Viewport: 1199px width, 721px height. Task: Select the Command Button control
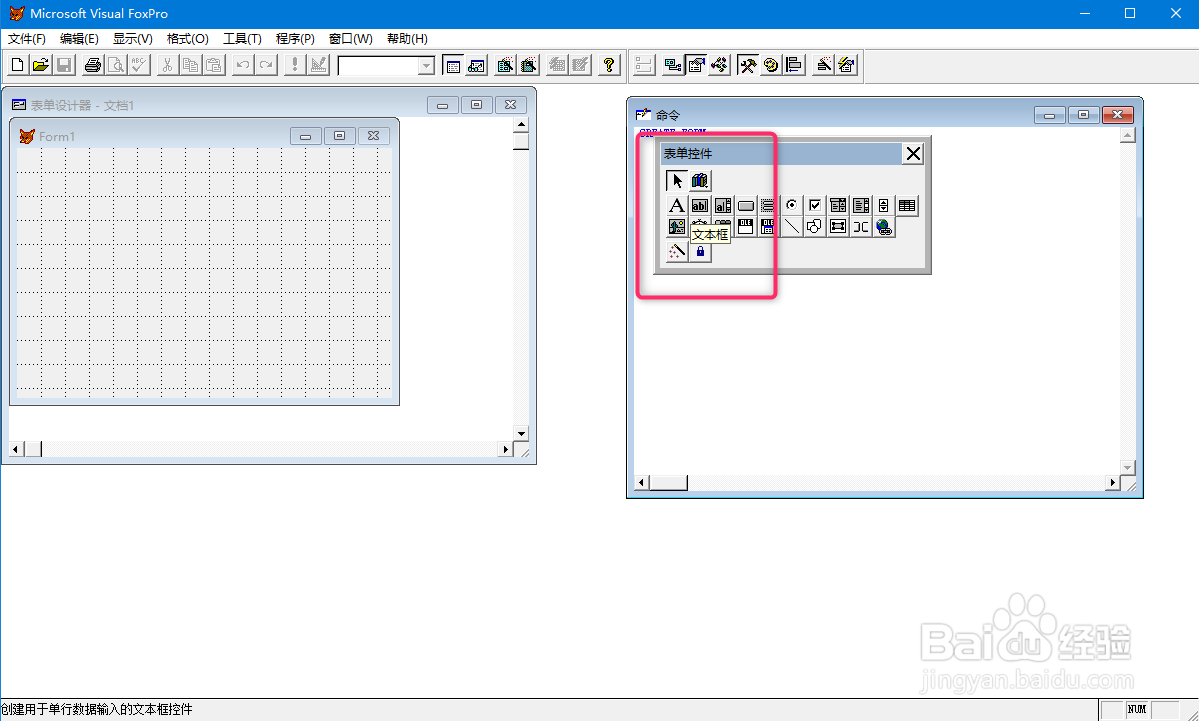click(x=746, y=205)
